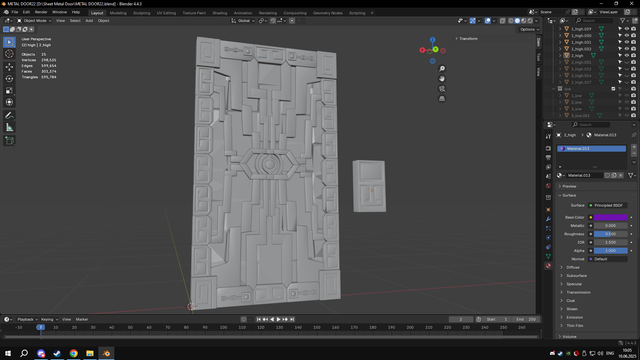The height and width of the screenshot is (360, 640).
Task: Open the Scene properties tab
Action: pos(548,176)
